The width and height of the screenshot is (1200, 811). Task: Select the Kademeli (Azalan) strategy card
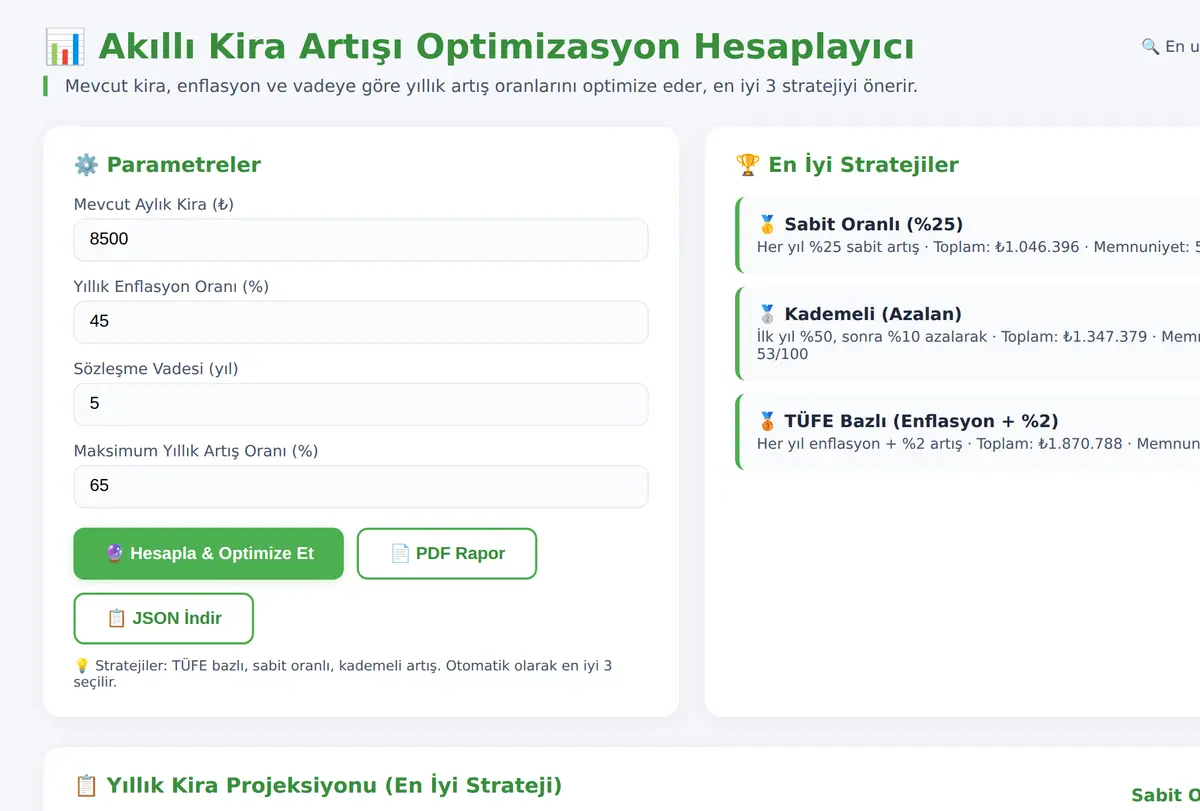click(967, 333)
